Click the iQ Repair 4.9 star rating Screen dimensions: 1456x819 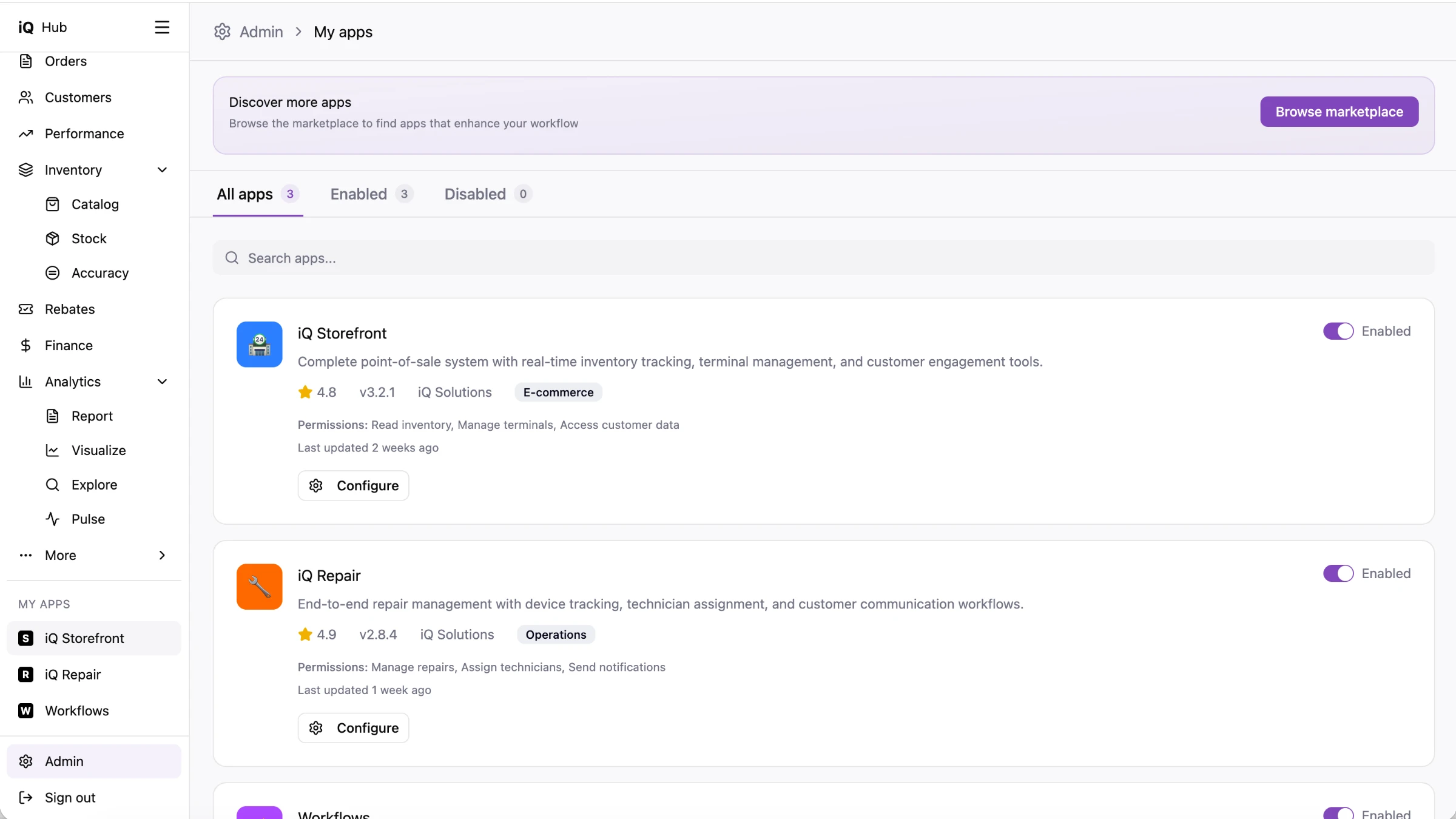coord(317,635)
